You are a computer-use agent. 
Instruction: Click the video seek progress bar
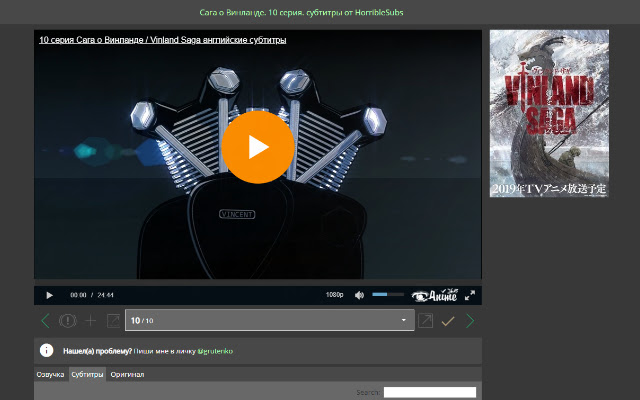258,282
